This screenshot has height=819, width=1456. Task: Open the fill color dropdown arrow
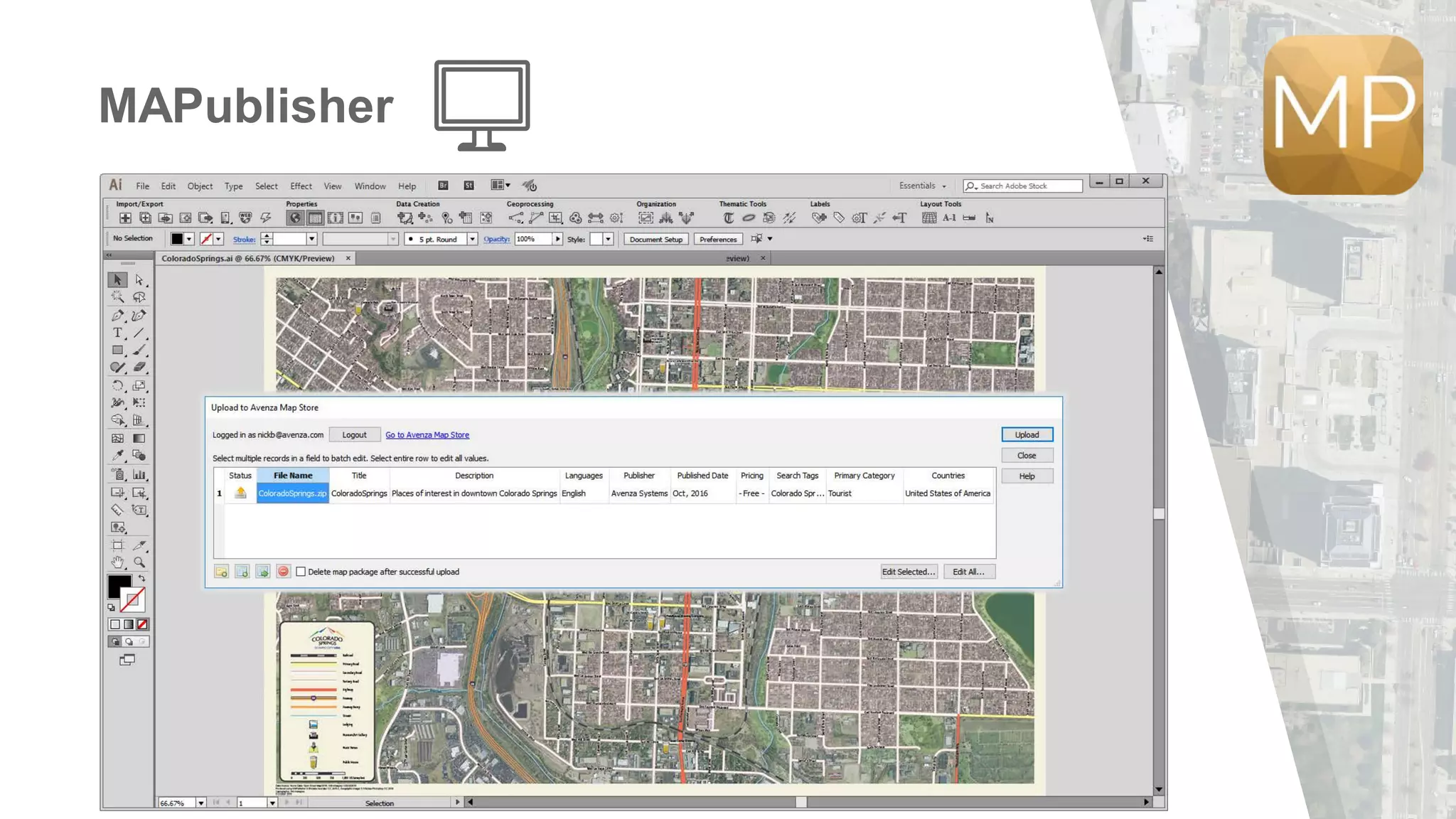click(189, 240)
